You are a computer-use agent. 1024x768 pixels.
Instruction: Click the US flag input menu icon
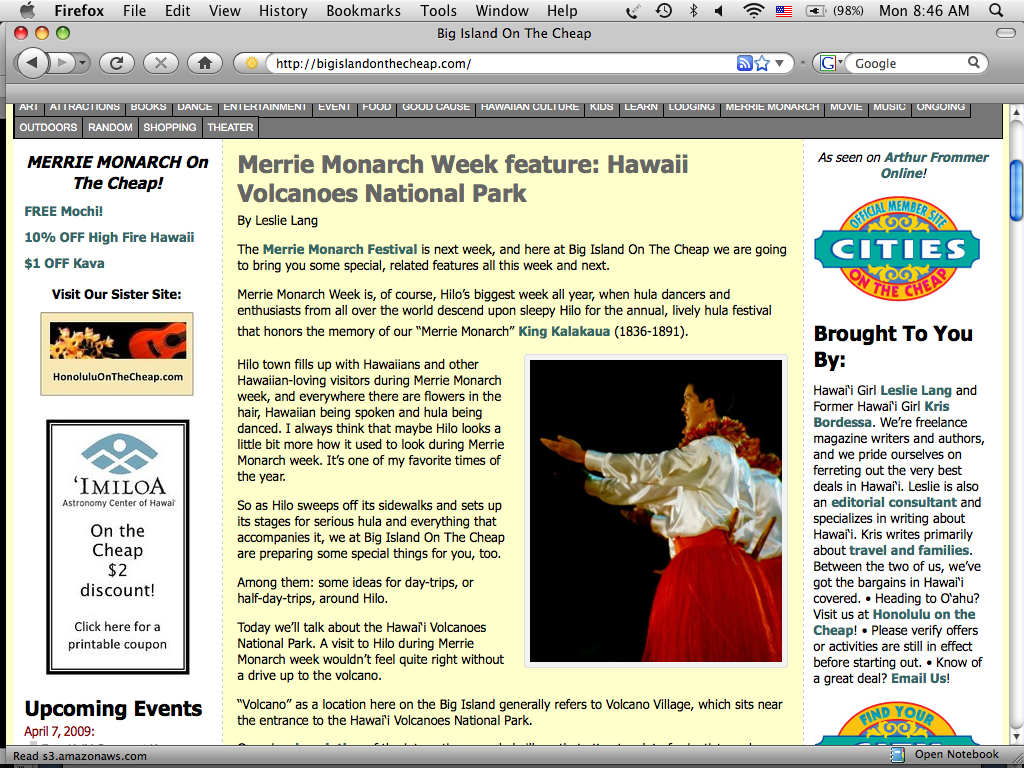coord(784,10)
